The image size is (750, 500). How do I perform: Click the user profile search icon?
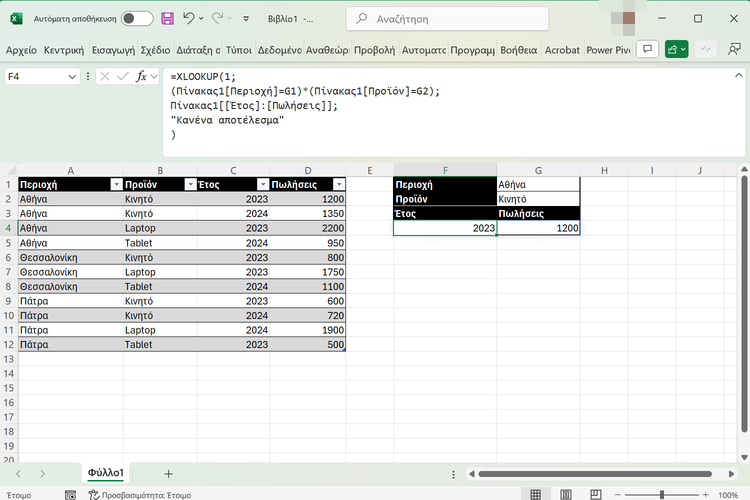pos(734,49)
